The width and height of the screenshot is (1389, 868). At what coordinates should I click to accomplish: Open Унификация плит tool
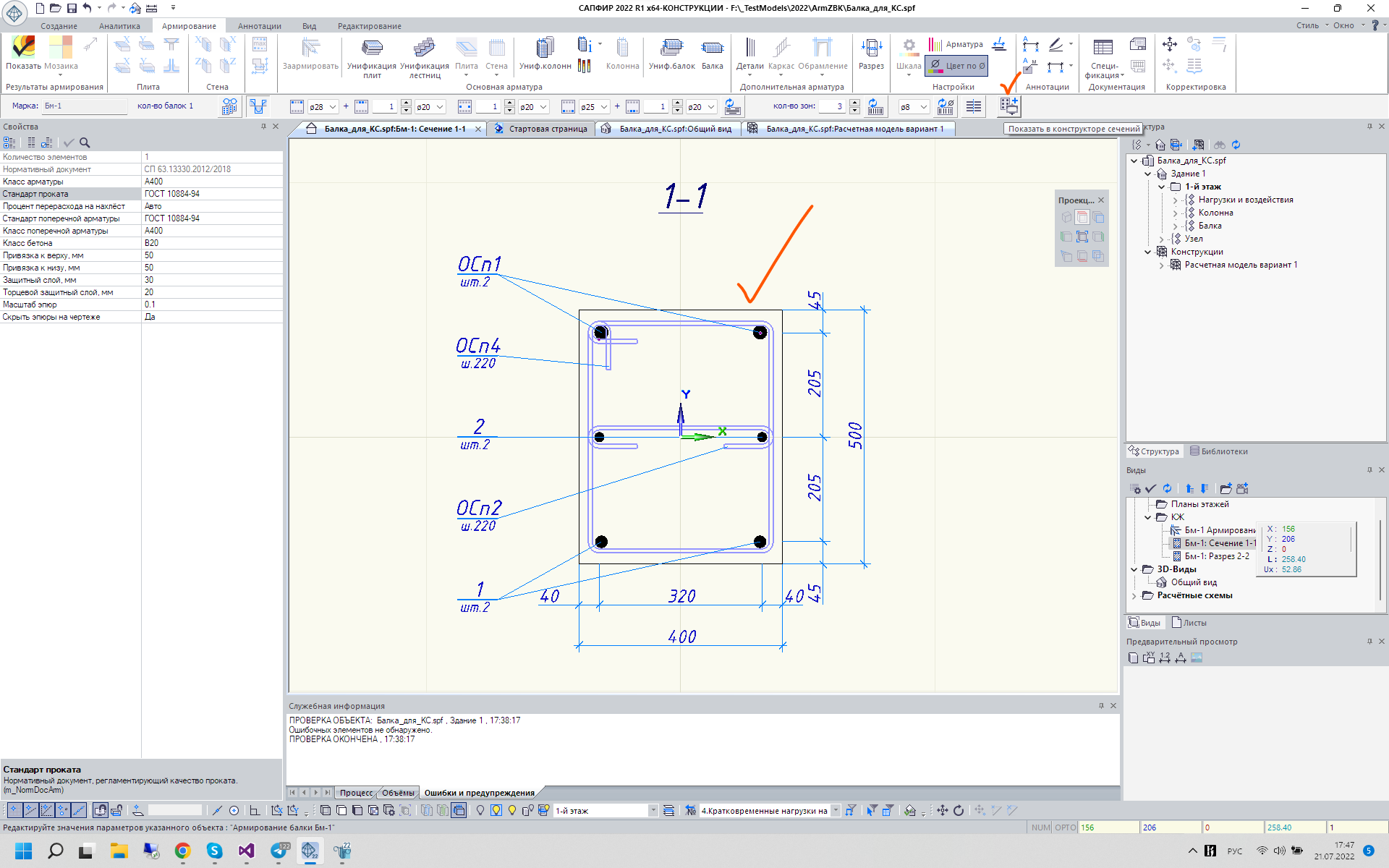[371, 54]
